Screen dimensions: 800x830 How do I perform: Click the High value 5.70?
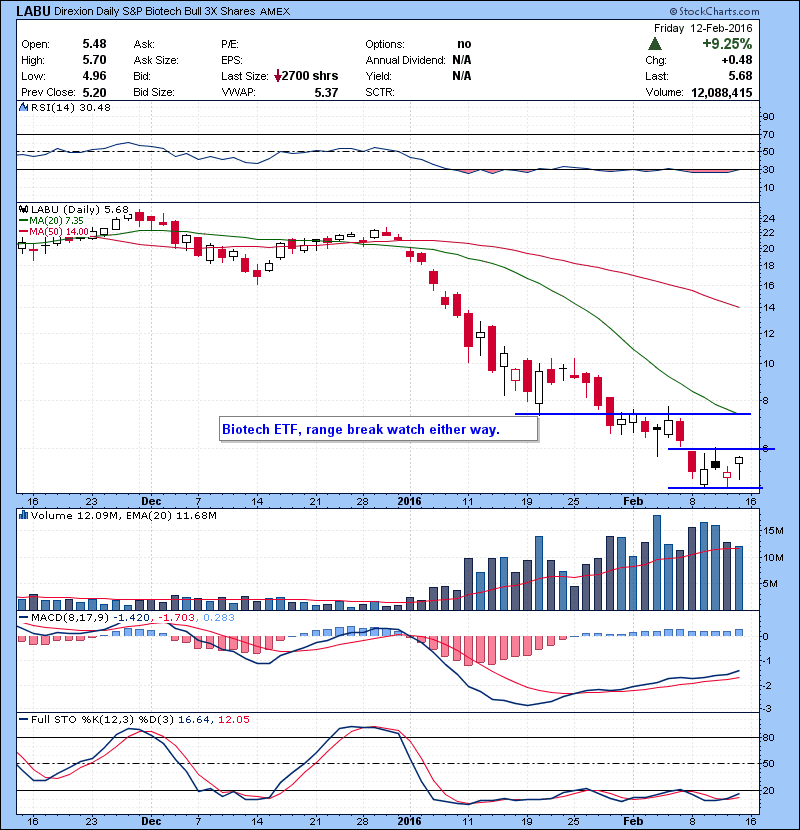click(94, 60)
